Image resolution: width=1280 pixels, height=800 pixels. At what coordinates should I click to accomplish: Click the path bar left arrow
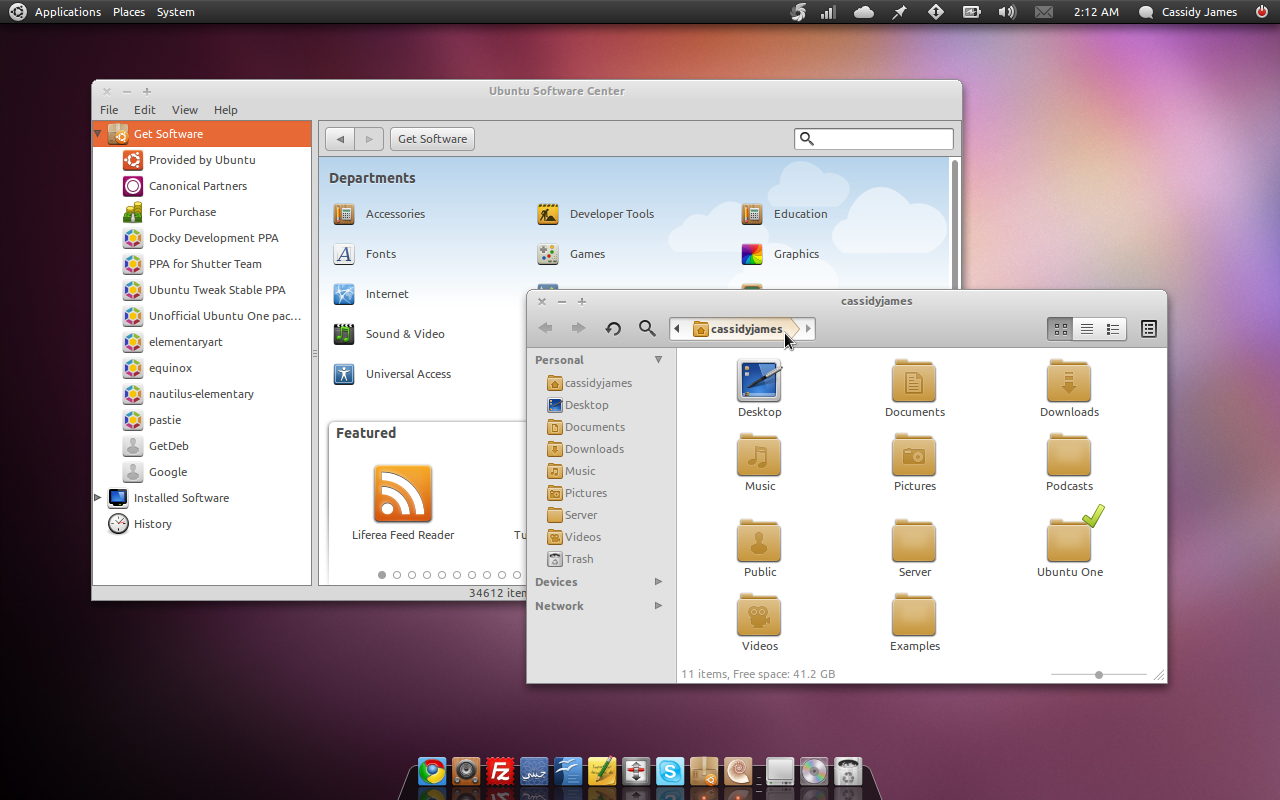(x=677, y=329)
